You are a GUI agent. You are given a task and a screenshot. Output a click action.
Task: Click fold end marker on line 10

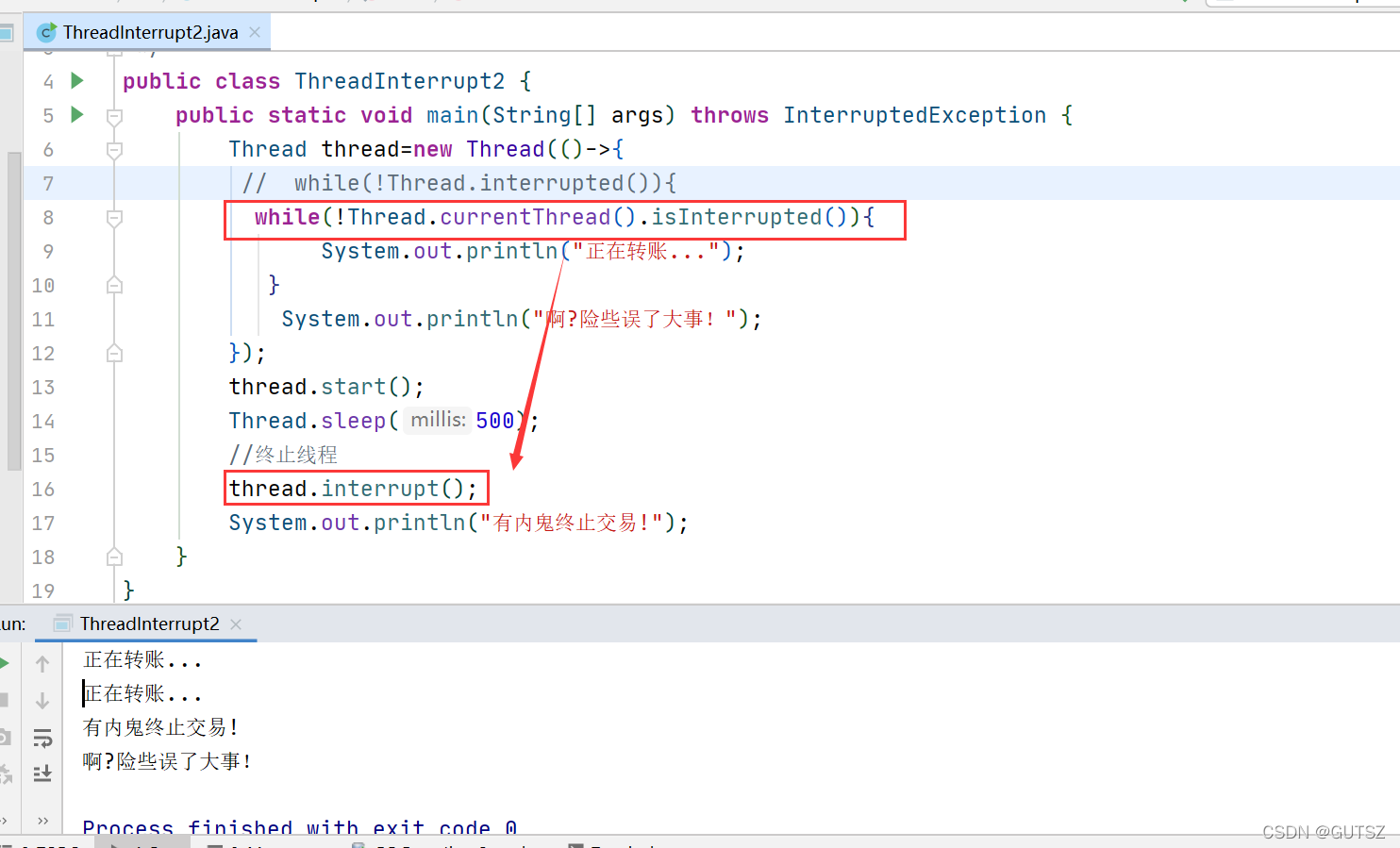[x=114, y=285]
